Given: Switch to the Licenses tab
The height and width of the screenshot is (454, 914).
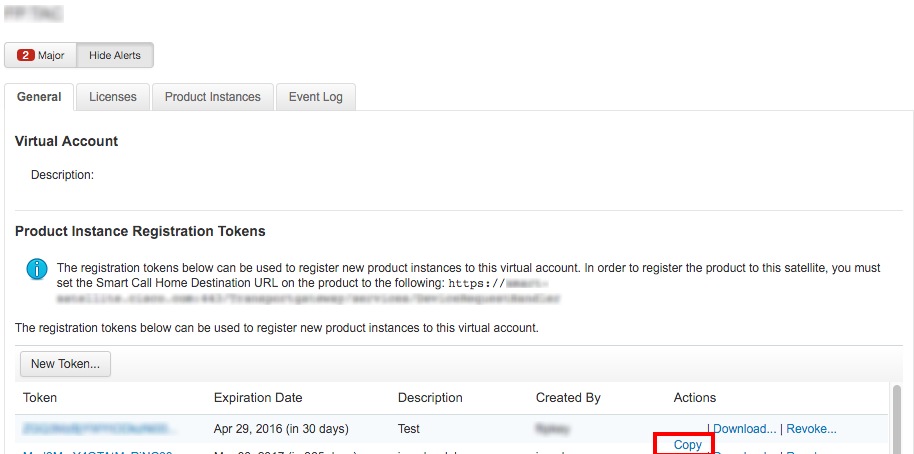Looking at the screenshot, I should tap(112, 97).
